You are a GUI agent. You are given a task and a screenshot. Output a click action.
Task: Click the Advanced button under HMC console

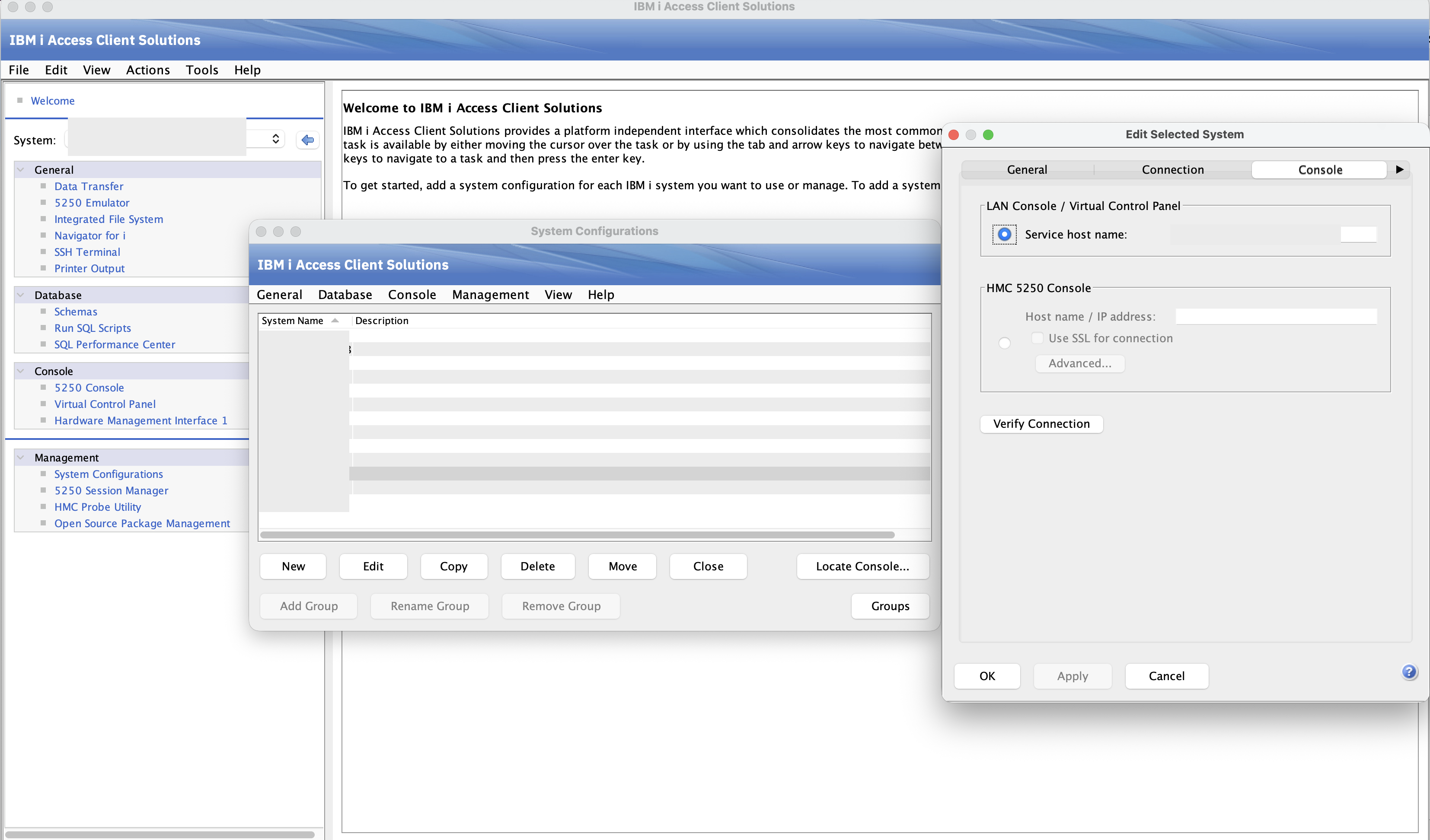click(x=1080, y=363)
